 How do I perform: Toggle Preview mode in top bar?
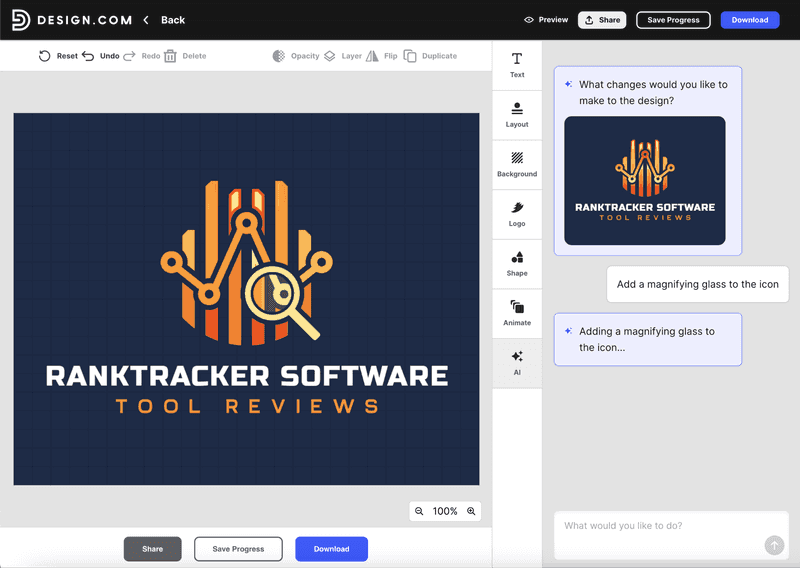[546, 20]
